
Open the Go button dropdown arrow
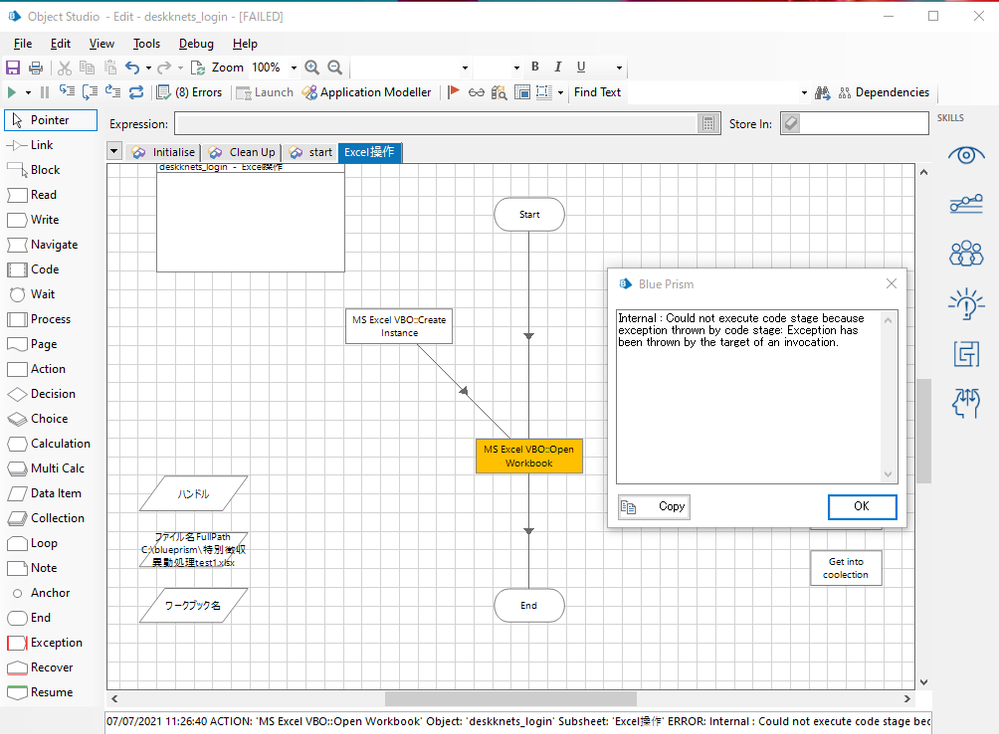28,93
